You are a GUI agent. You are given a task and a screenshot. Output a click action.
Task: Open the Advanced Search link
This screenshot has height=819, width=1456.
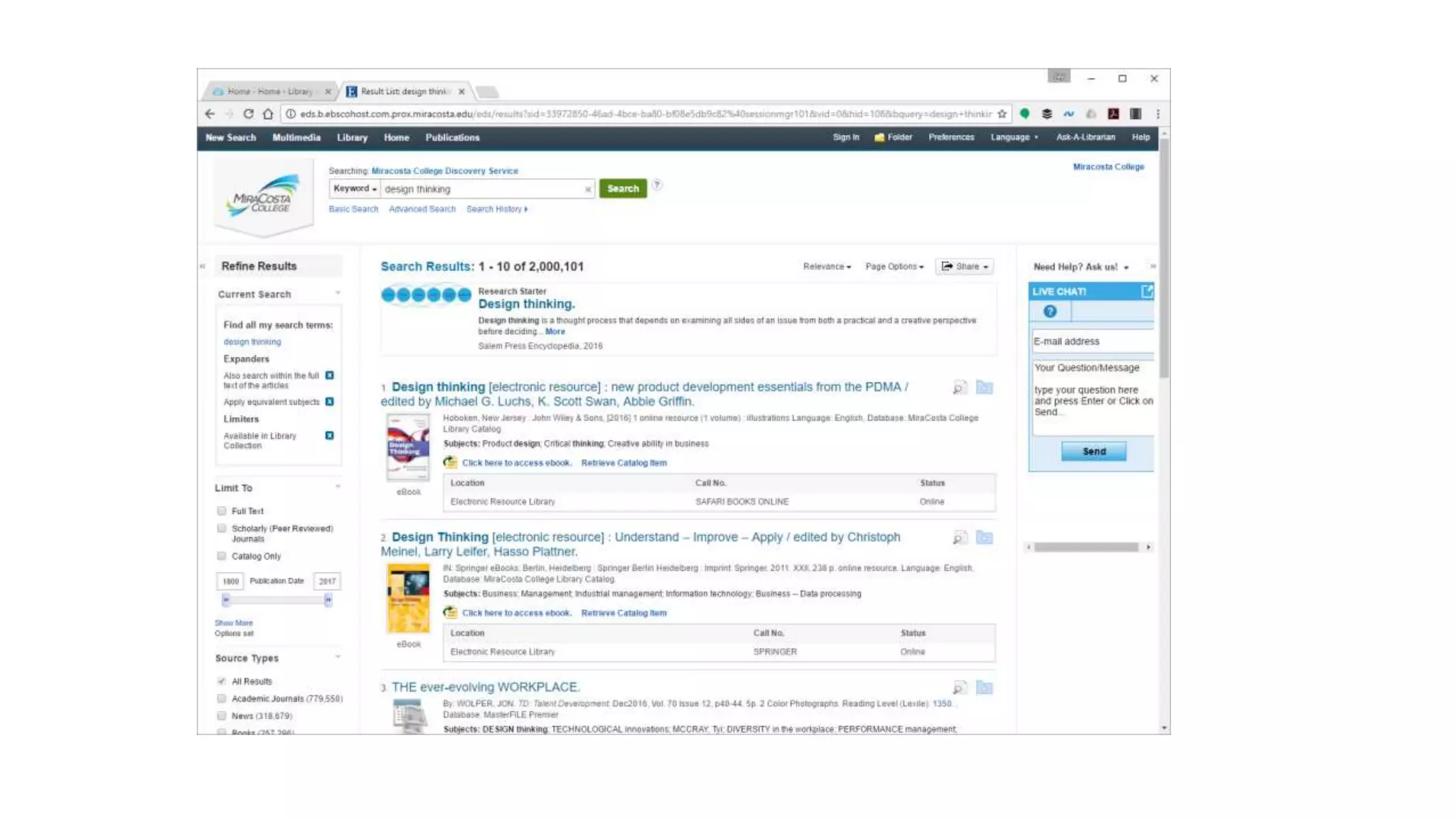point(422,209)
